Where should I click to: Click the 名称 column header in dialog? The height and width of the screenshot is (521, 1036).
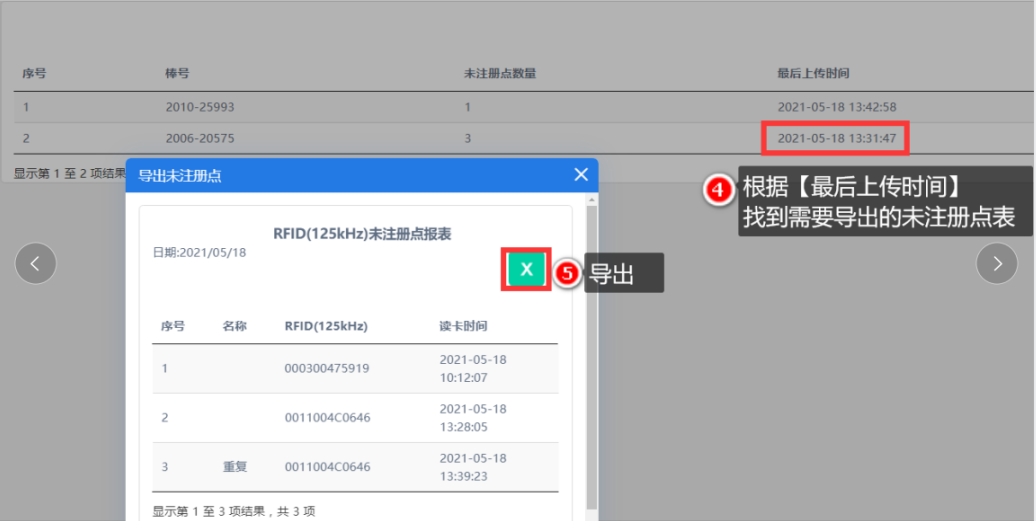click(234, 326)
